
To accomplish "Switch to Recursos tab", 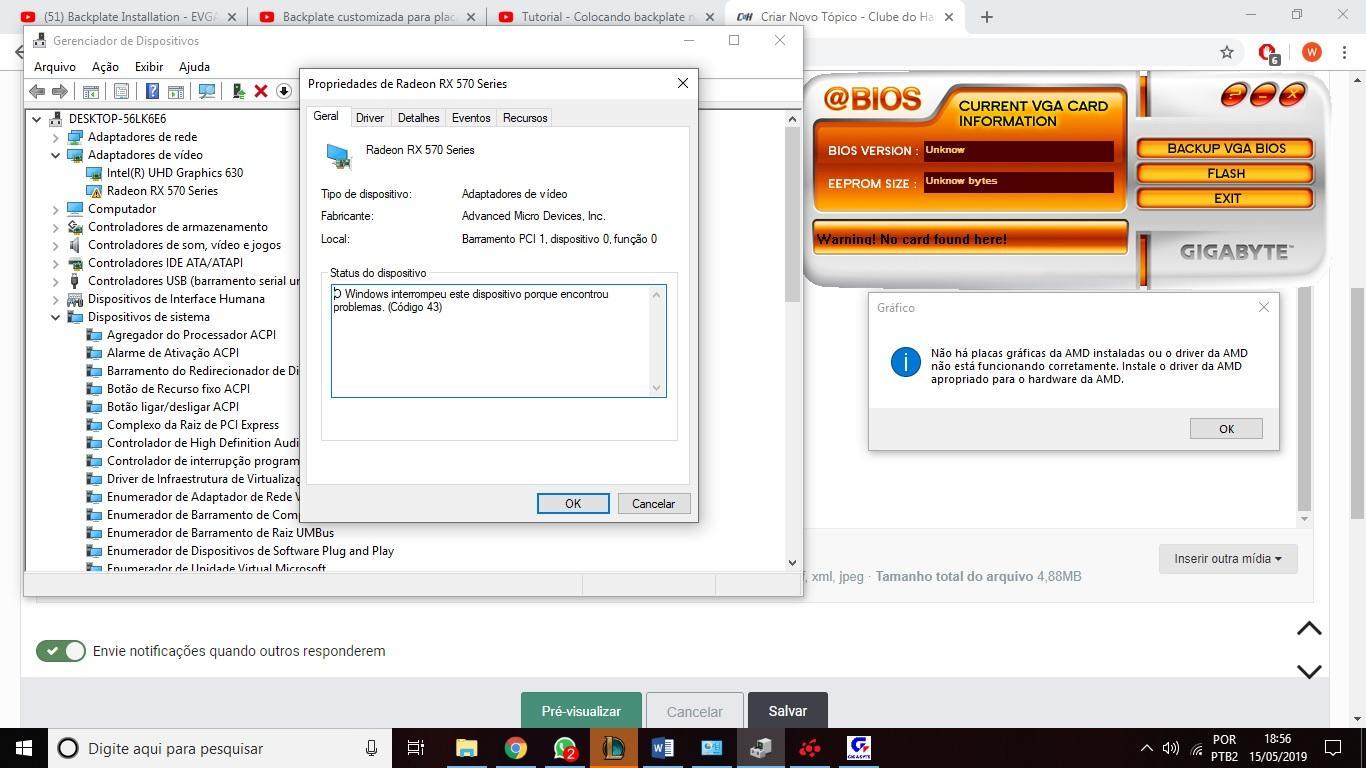I will coord(525,118).
